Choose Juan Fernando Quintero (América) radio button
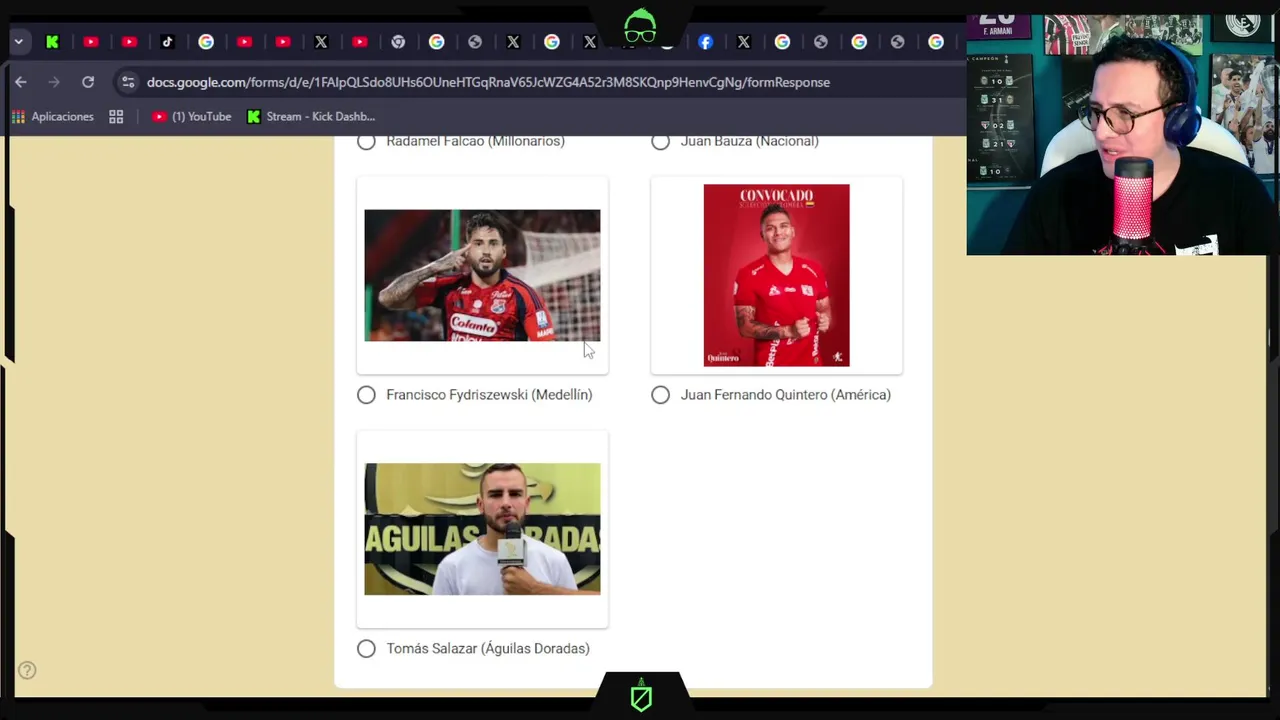1280x720 pixels. point(660,395)
